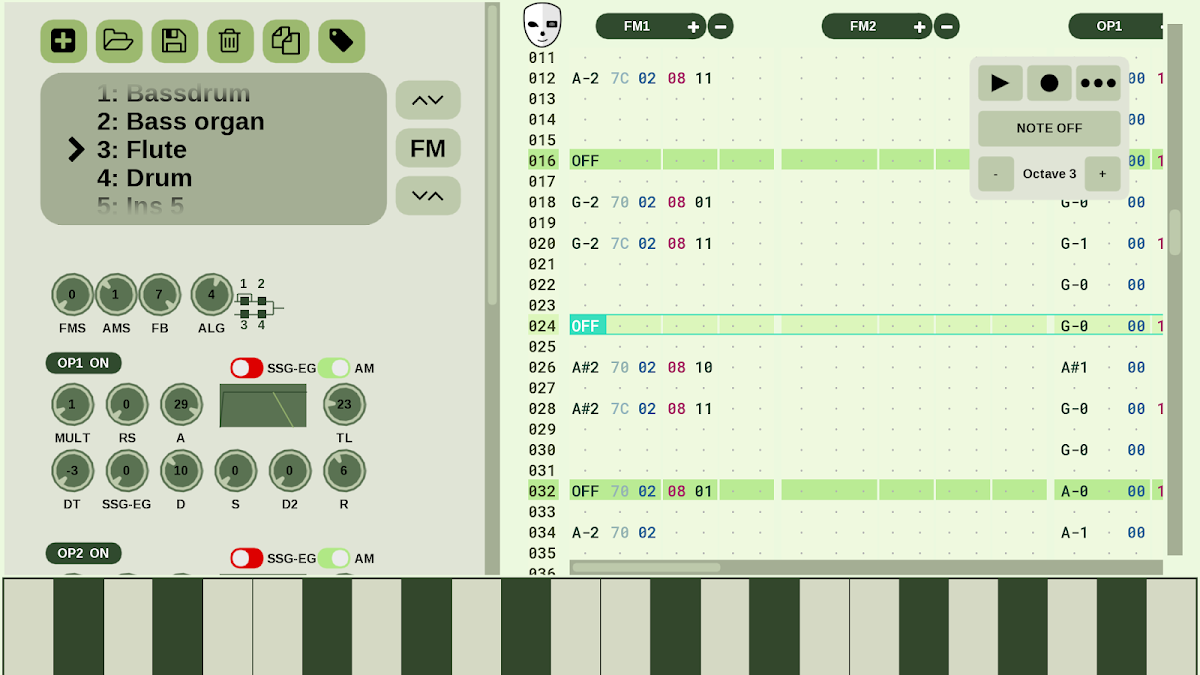Click the NOTE OFF button
Image resolution: width=1200 pixels, height=675 pixels.
pos(1049,128)
